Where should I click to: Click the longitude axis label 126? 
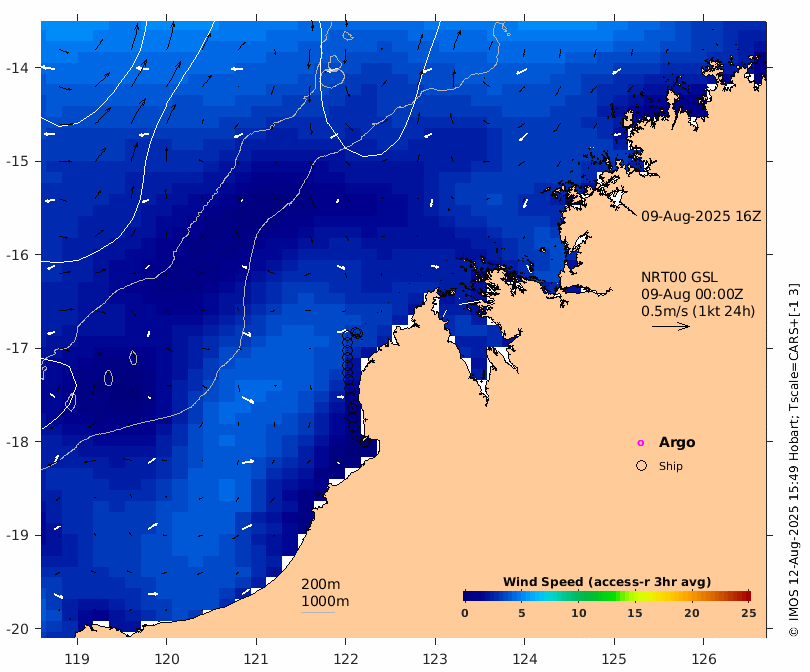pos(704,659)
